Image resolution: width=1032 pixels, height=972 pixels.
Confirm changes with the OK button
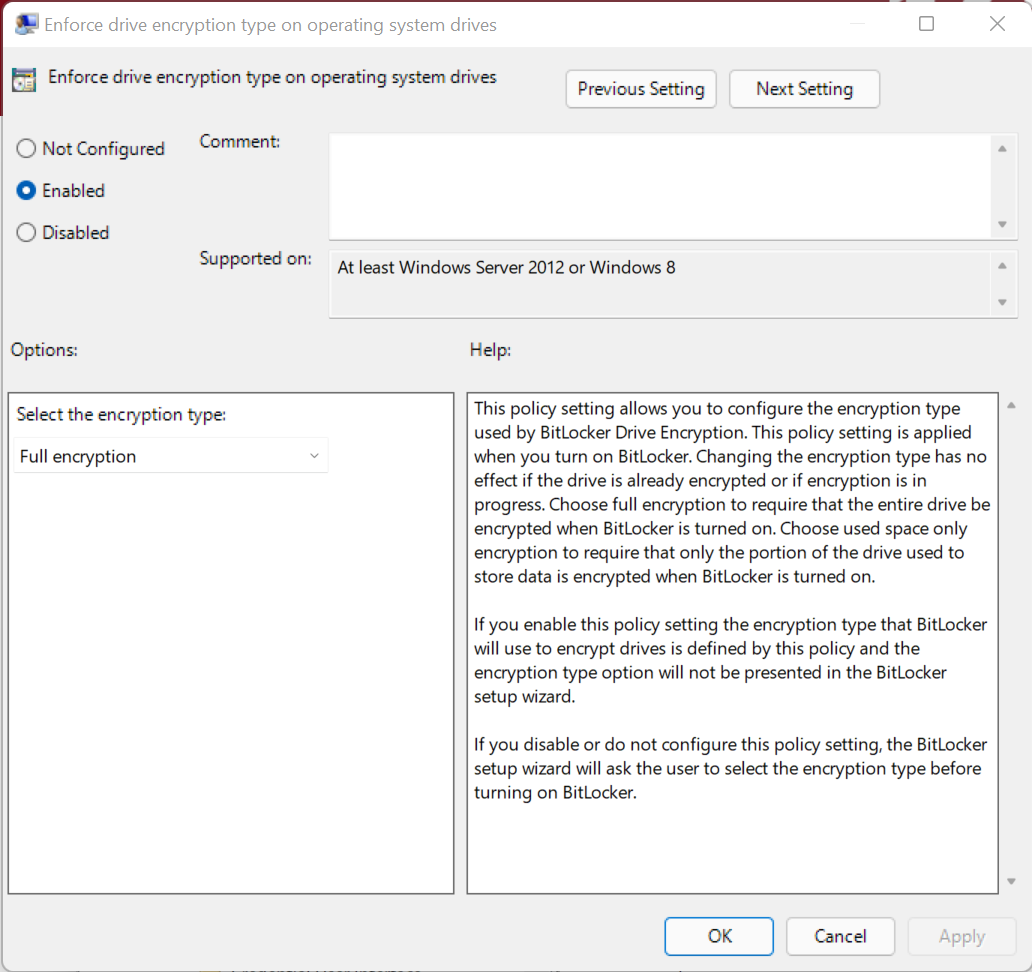click(x=718, y=936)
